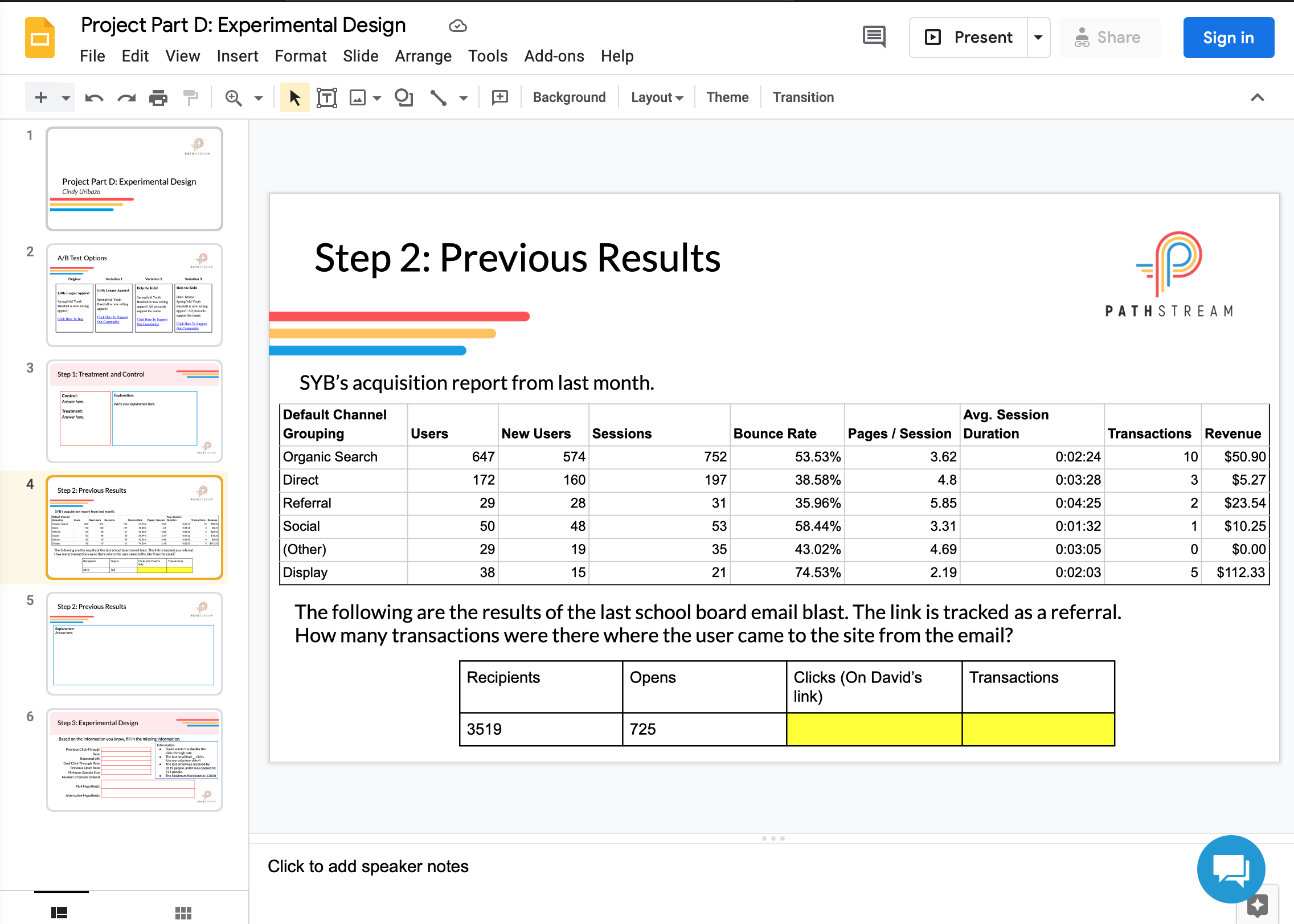This screenshot has height=924, width=1294.
Task: Select slide 6 Experimental Design thumbnail
Action: [x=134, y=760]
